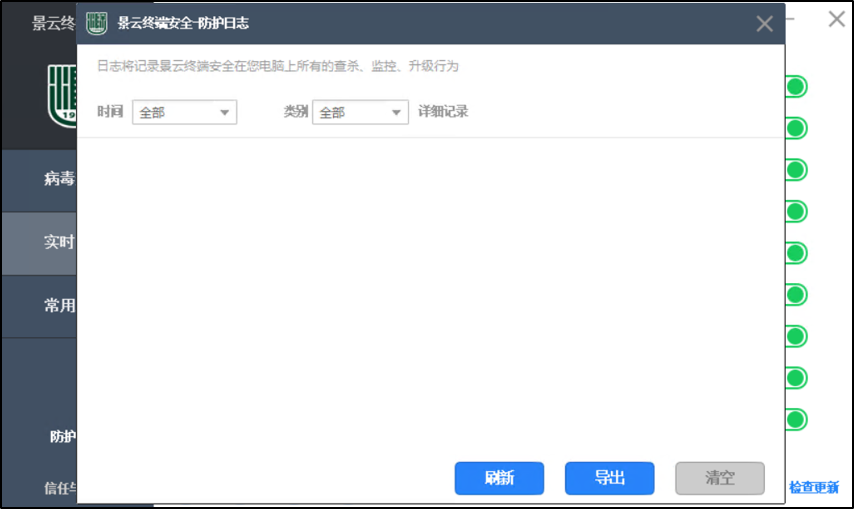
Task: Click the shield logo in the dialog title bar
Action: [x=96, y=23]
